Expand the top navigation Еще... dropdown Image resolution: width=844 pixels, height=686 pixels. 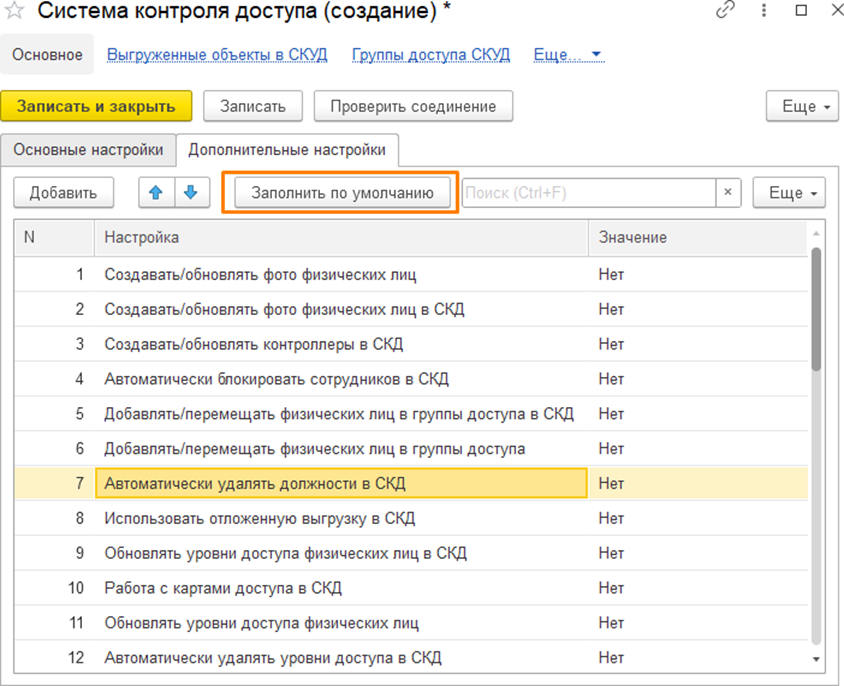[x=567, y=54]
